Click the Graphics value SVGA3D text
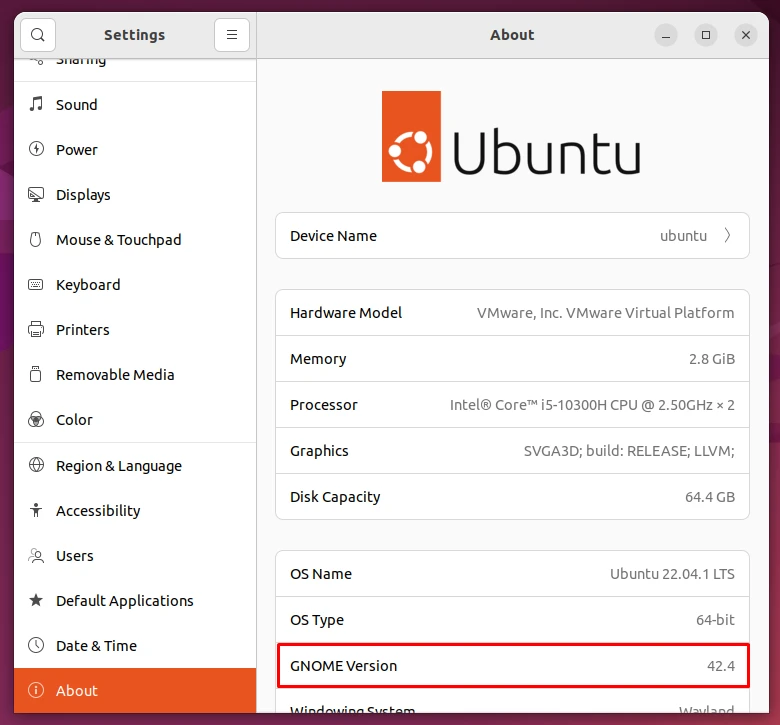 pyautogui.click(x=629, y=451)
